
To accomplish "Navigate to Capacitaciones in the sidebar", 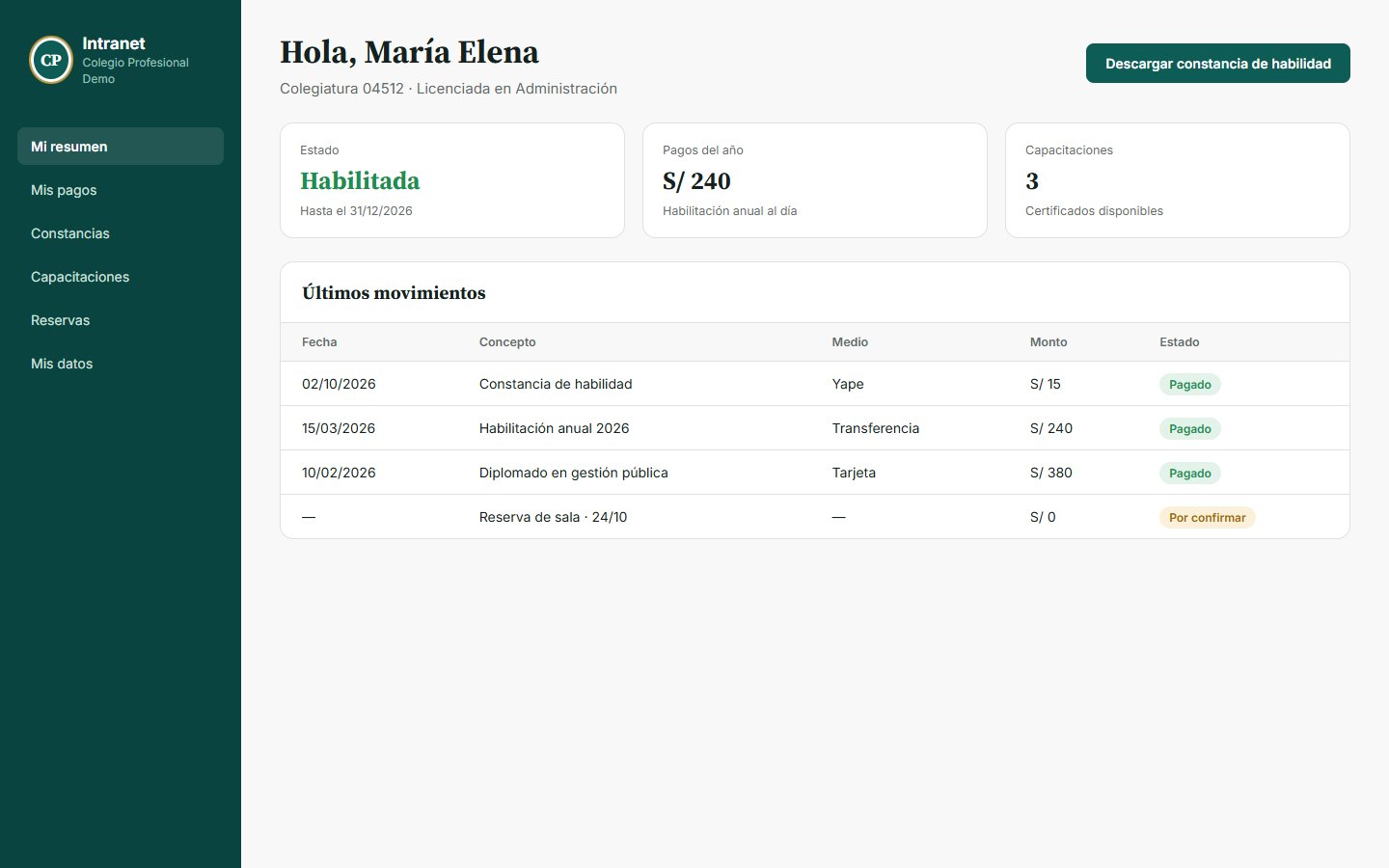I will (121, 277).
